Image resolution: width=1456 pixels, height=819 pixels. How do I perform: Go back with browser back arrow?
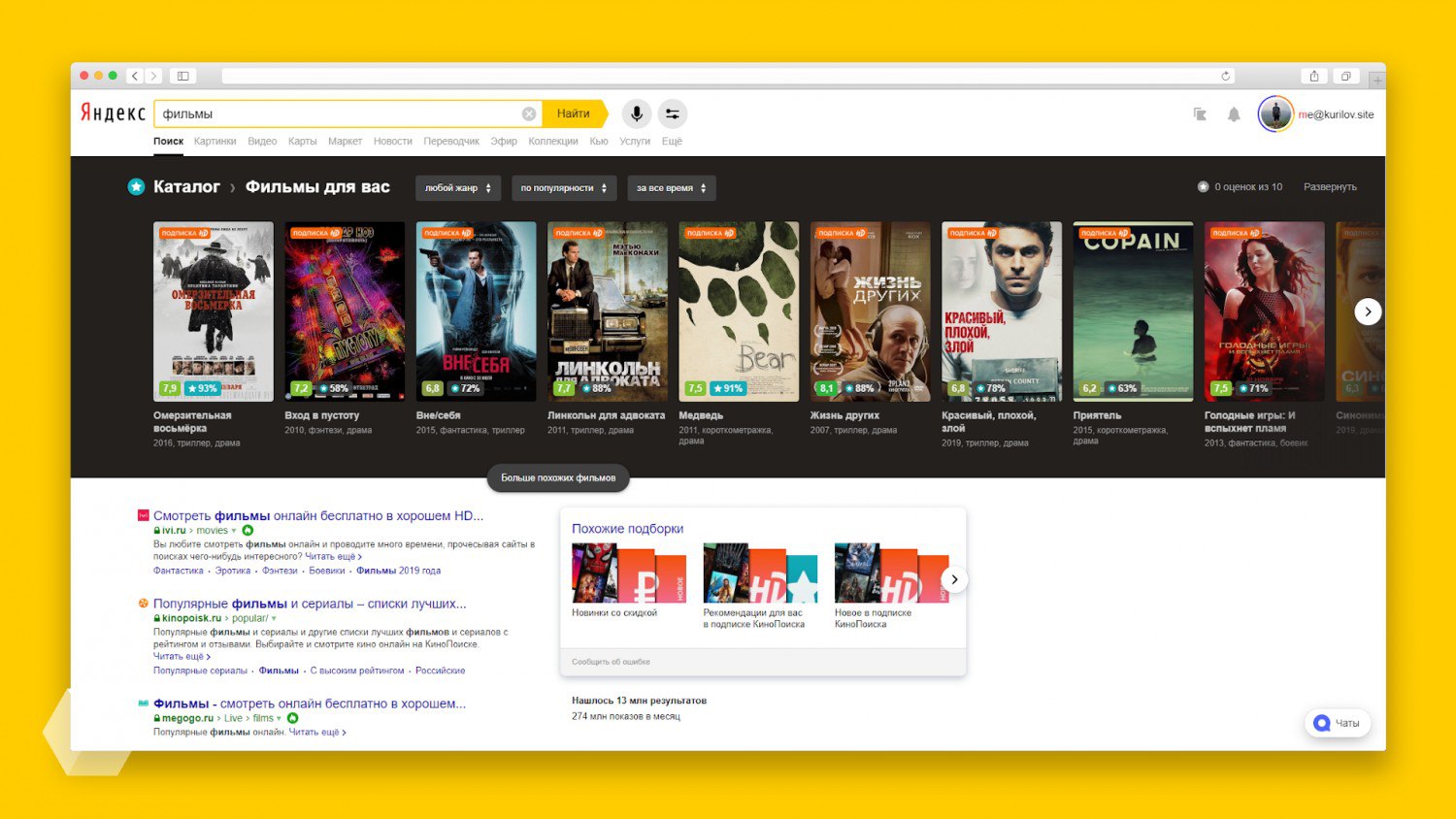click(135, 76)
